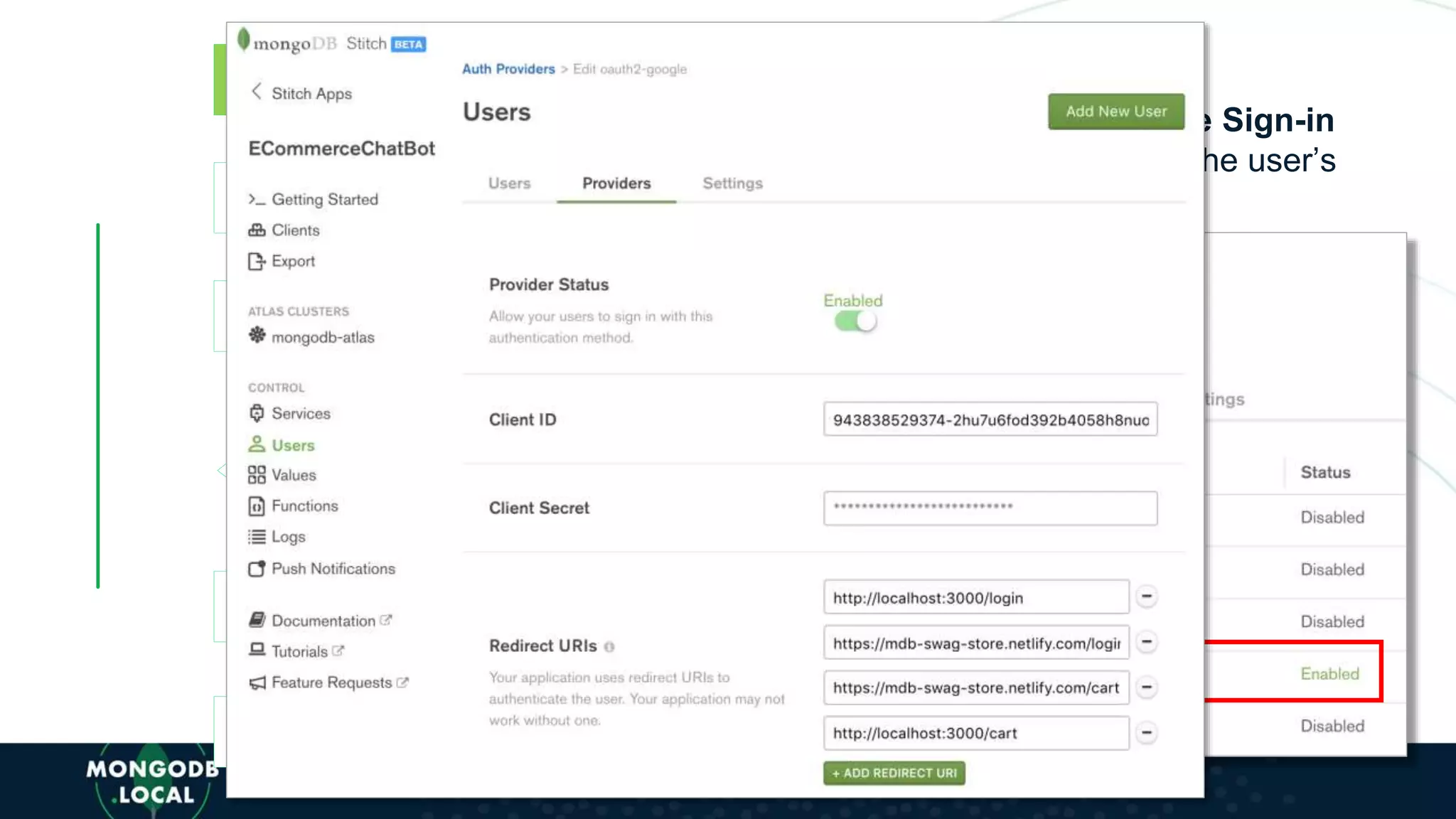The image size is (1456, 819).
Task: Remove the http://localhost:3000/login redirect URI
Action: tap(1147, 596)
